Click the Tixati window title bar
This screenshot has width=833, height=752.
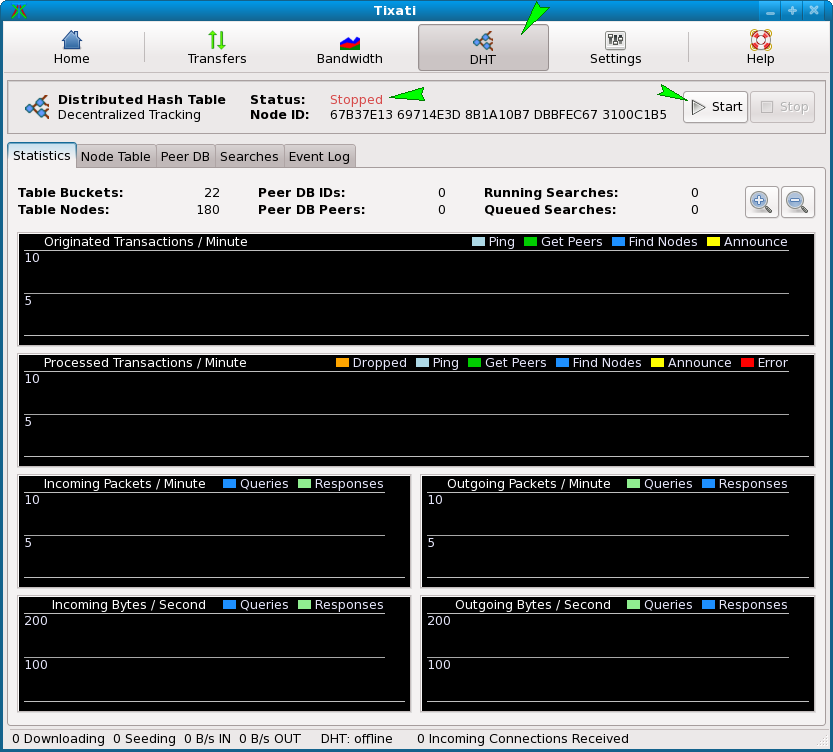point(395,11)
